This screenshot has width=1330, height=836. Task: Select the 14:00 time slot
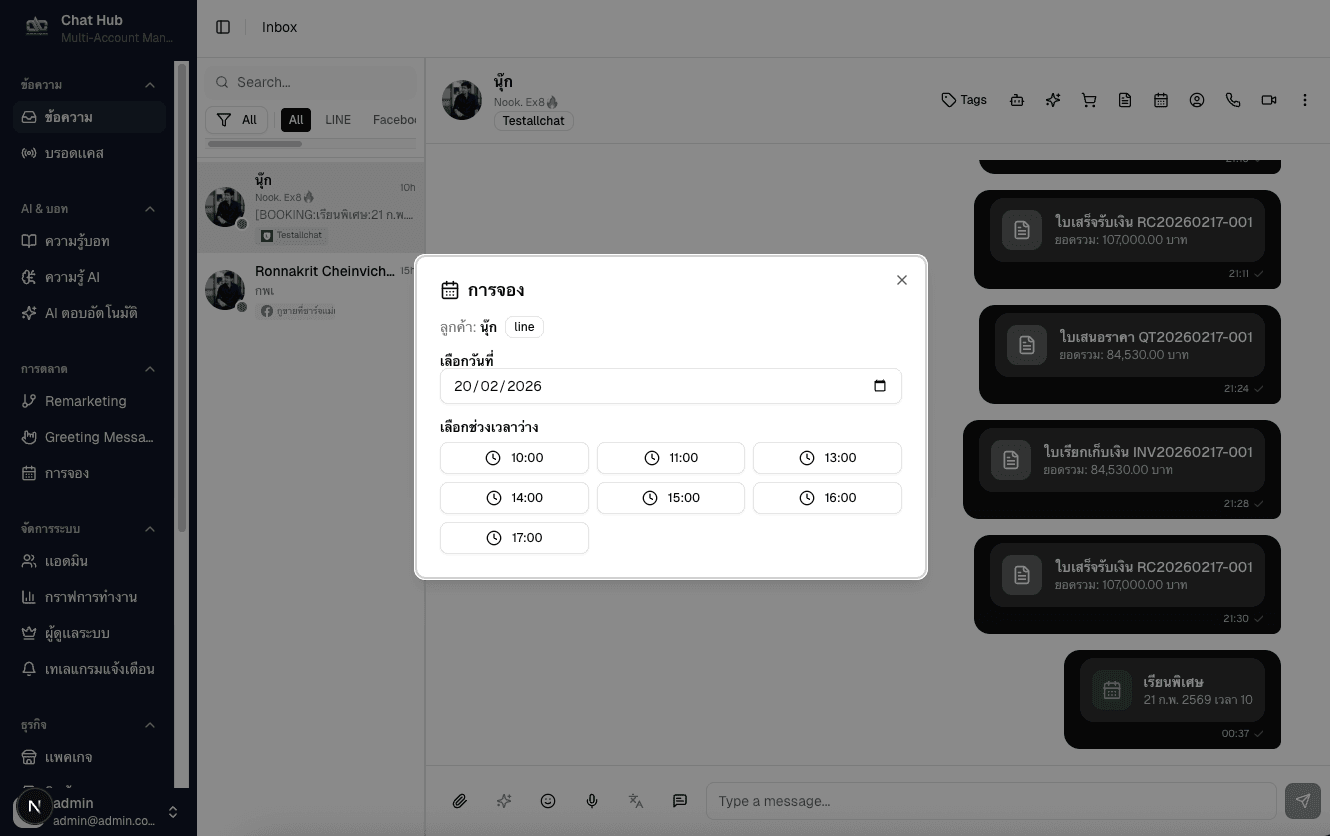[x=514, y=497]
